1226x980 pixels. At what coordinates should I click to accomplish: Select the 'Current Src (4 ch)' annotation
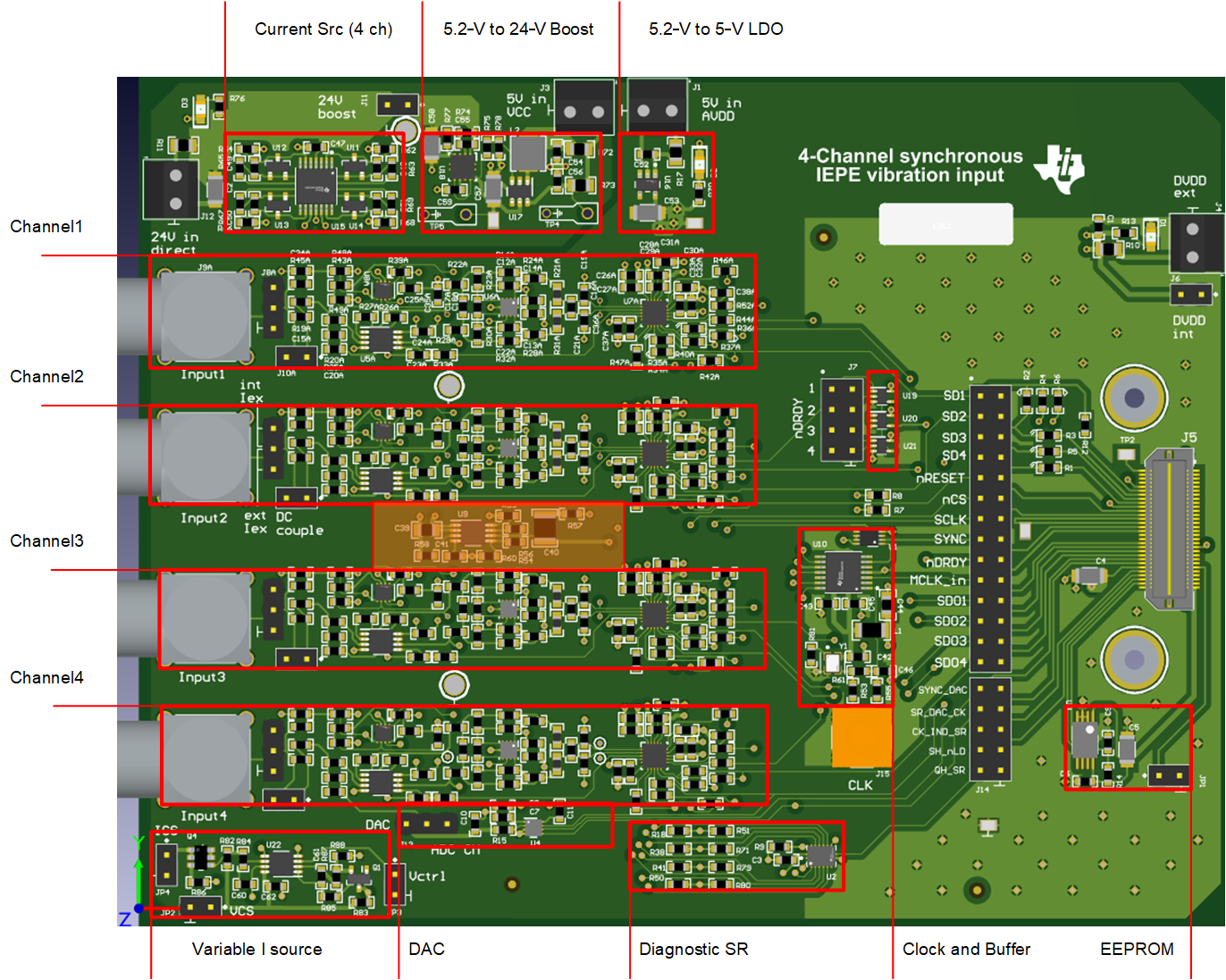coord(323,29)
